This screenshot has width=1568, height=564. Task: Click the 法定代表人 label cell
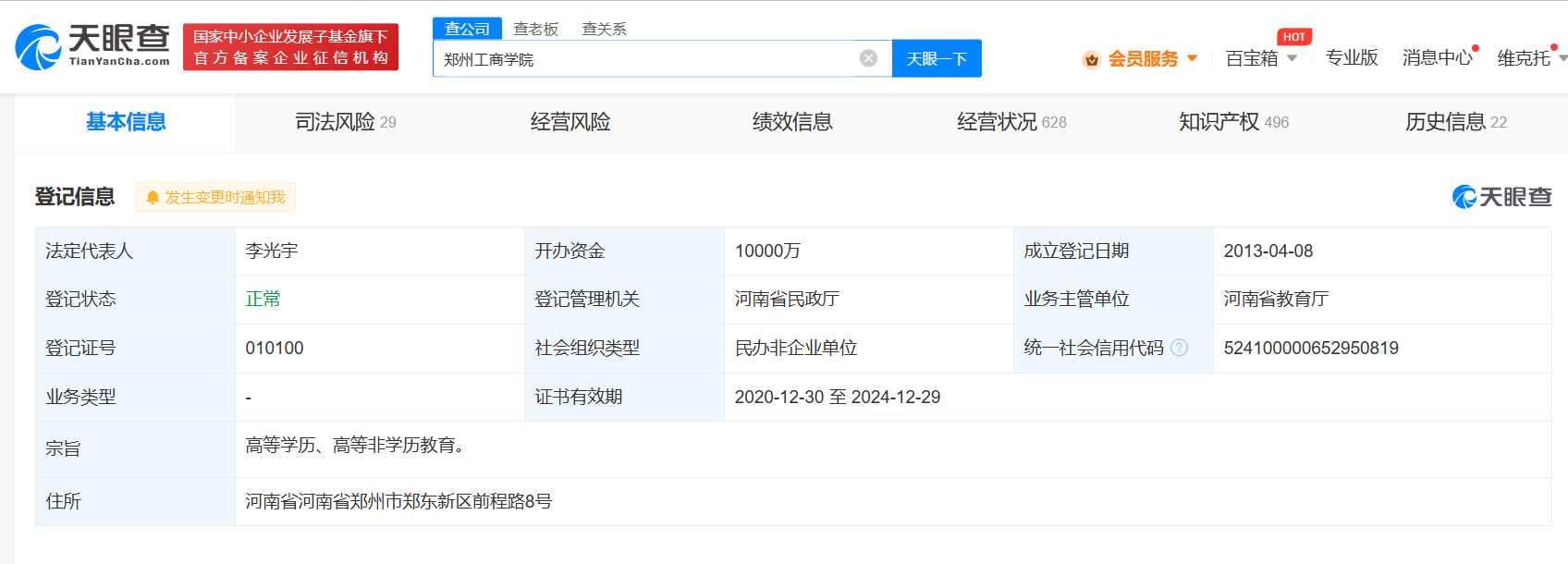(135, 251)
